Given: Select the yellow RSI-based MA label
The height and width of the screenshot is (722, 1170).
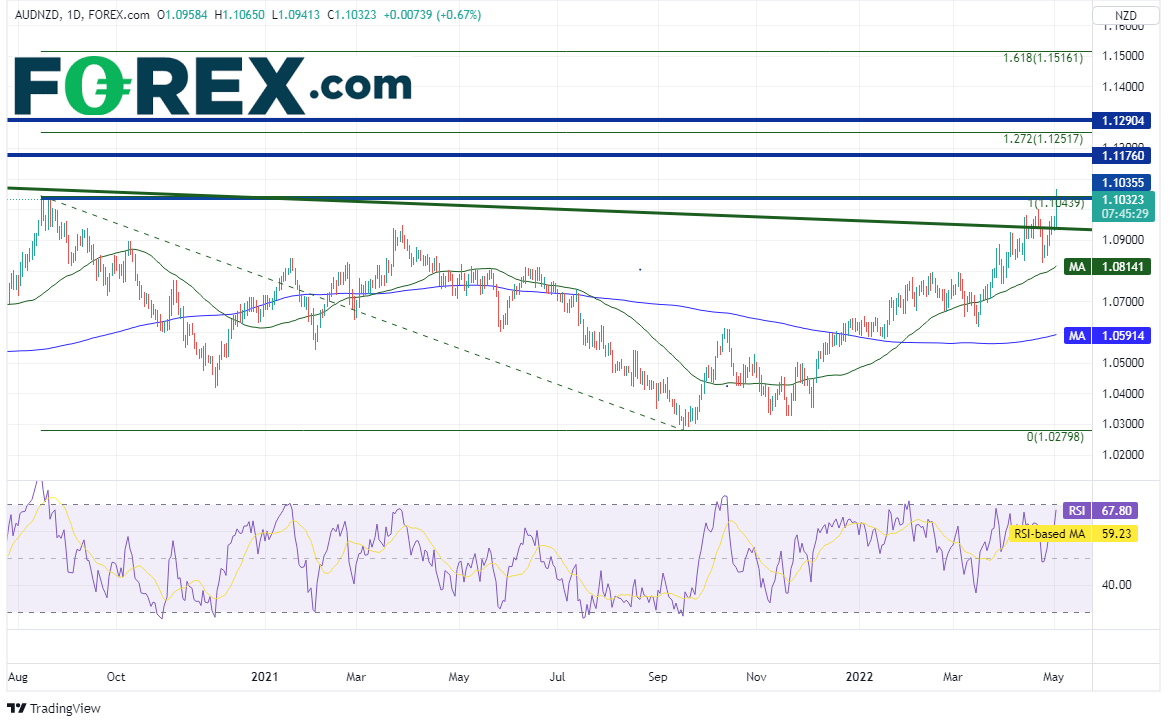Looking at the screenshot, I should (1048, 533).
